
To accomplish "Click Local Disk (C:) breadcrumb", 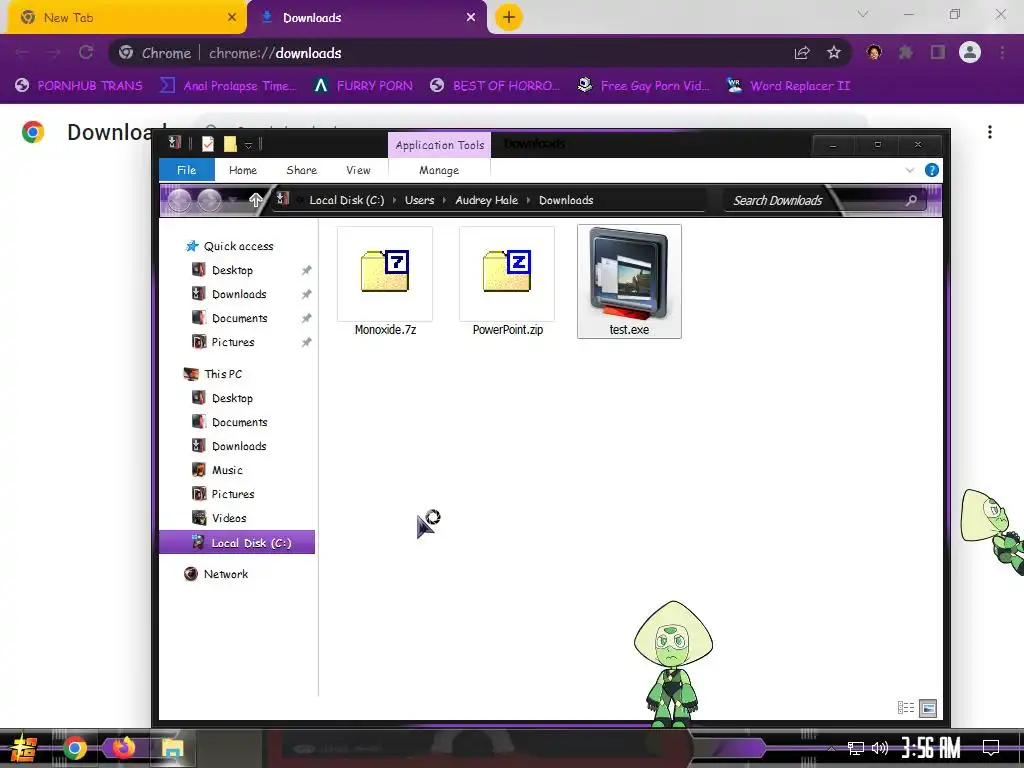I will (x=346, y=200).
